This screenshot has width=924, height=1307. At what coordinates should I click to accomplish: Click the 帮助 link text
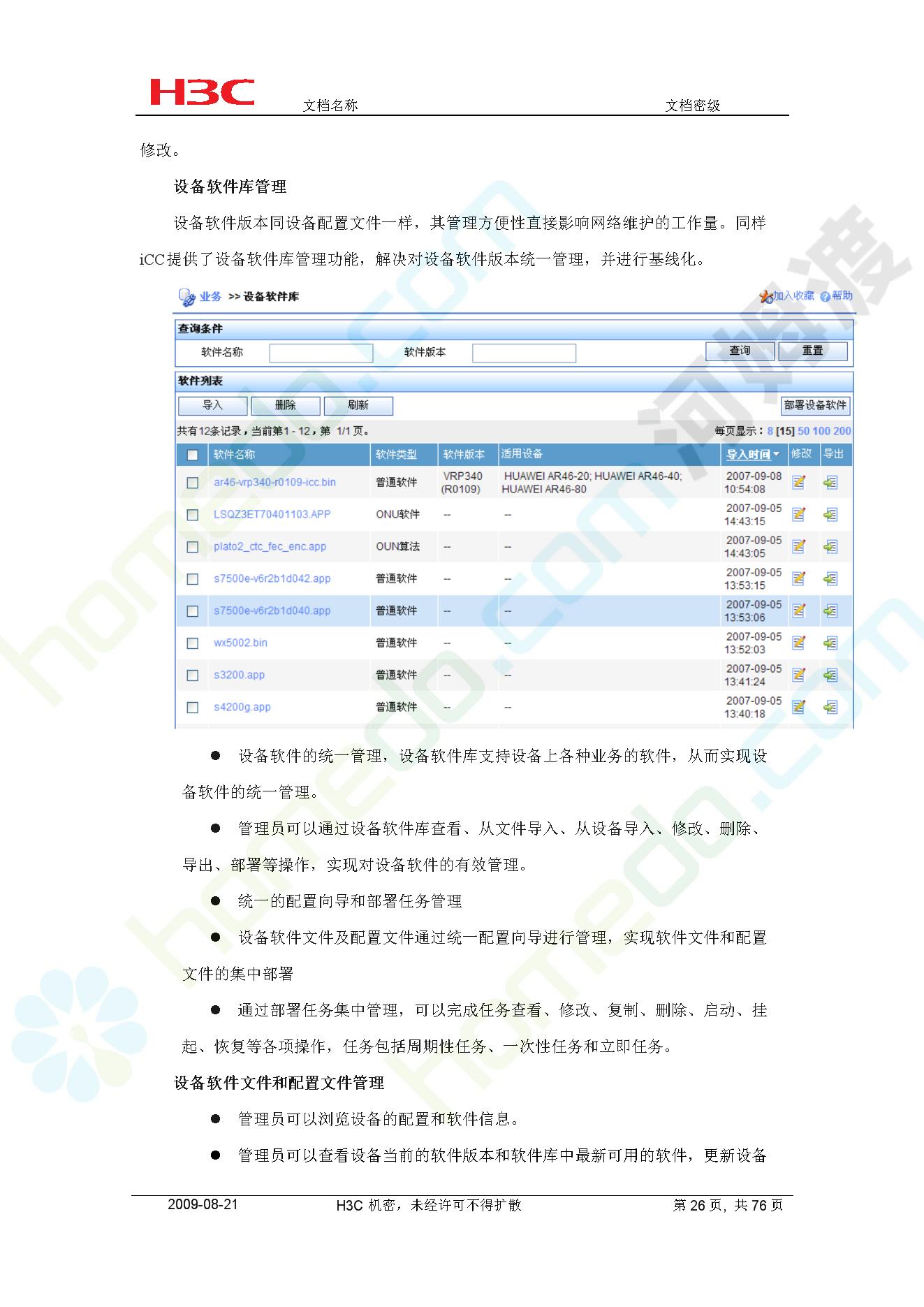coord(842,296)
